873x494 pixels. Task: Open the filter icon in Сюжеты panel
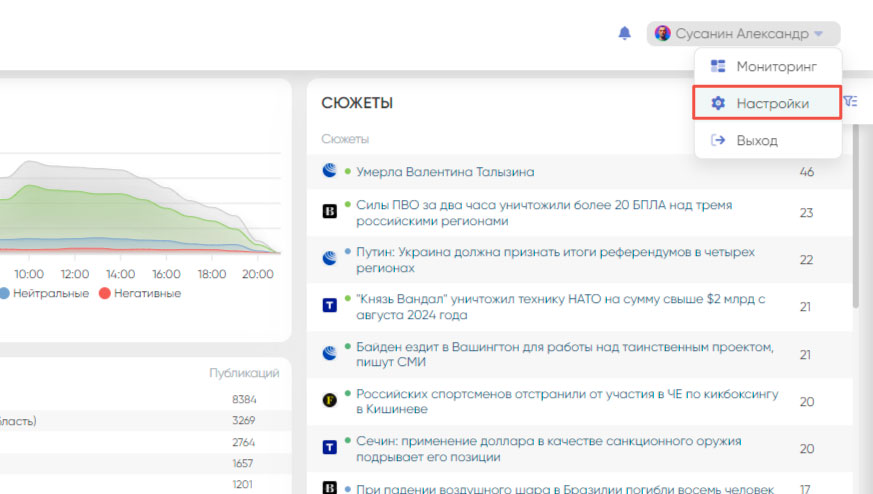tap(850, 101)
